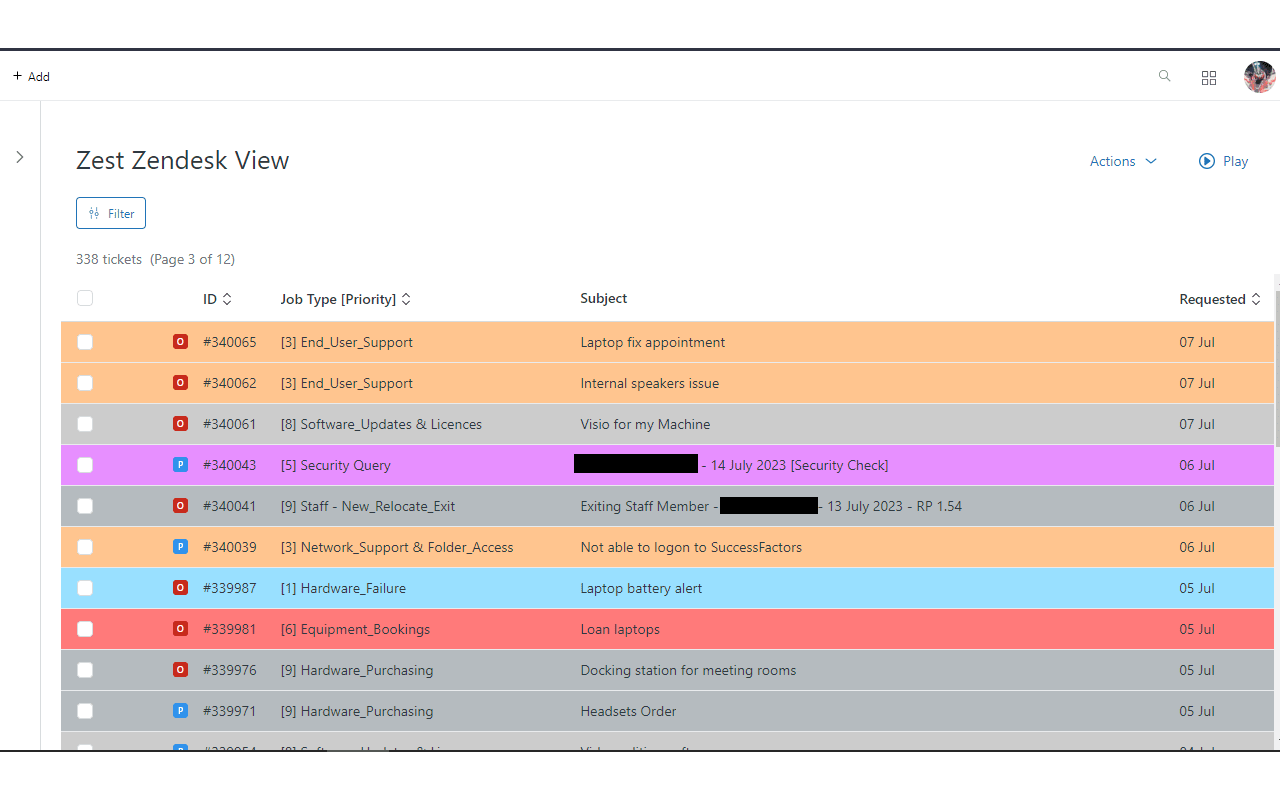Open ticket #339976 about docking stations
The width and height of the screenshot is (1280, 800).
[688, 670]
